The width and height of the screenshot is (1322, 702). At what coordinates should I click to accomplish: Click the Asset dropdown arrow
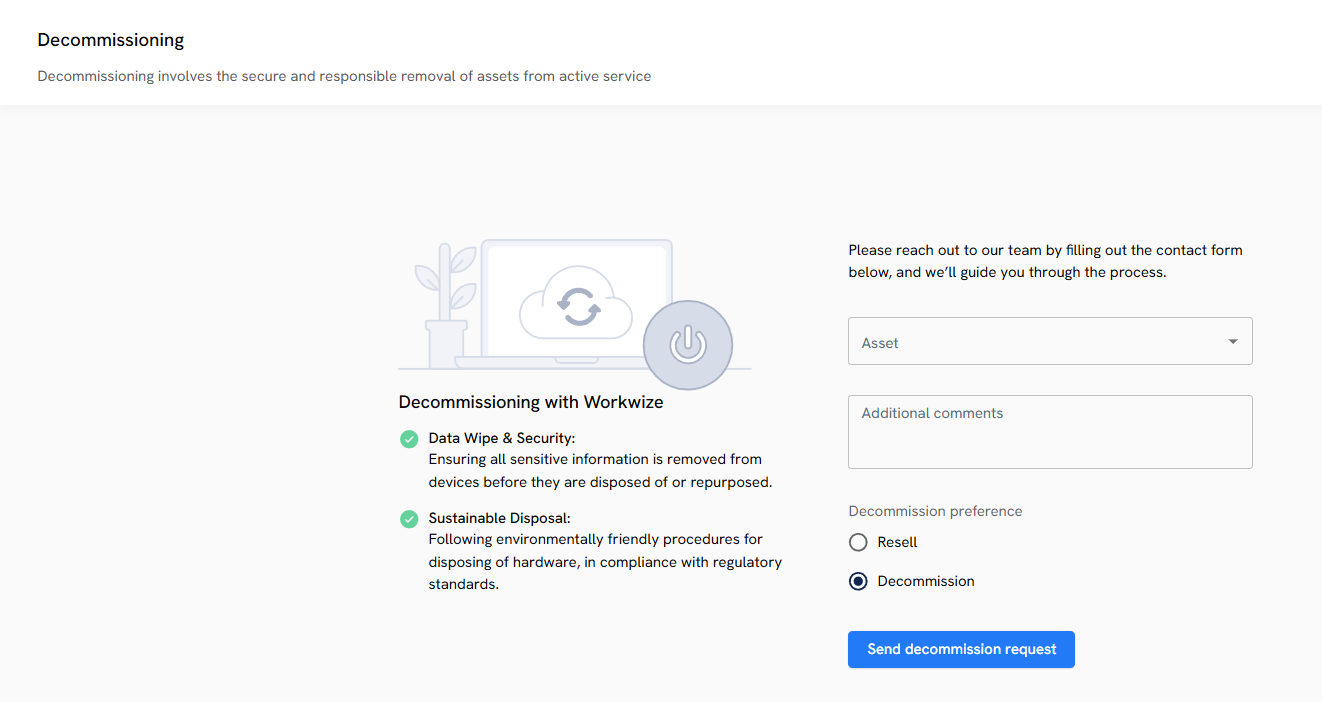[1232, 342]
